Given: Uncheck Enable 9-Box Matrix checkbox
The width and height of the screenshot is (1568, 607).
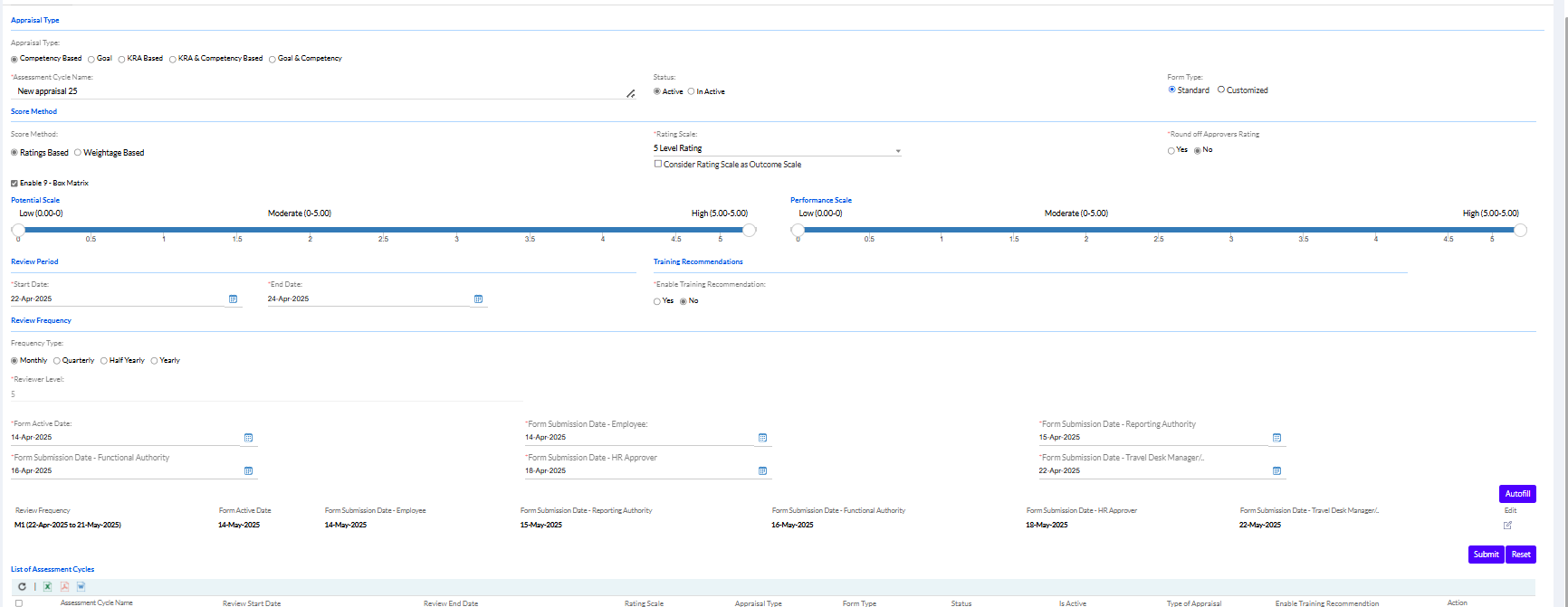Looking at the screenshot, I should [14, 184].
